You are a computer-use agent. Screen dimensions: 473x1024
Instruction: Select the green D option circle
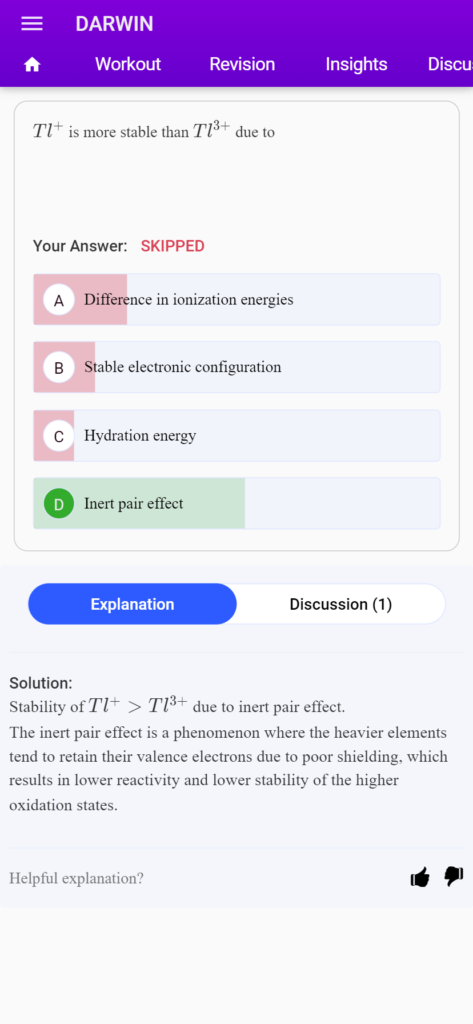59,504
